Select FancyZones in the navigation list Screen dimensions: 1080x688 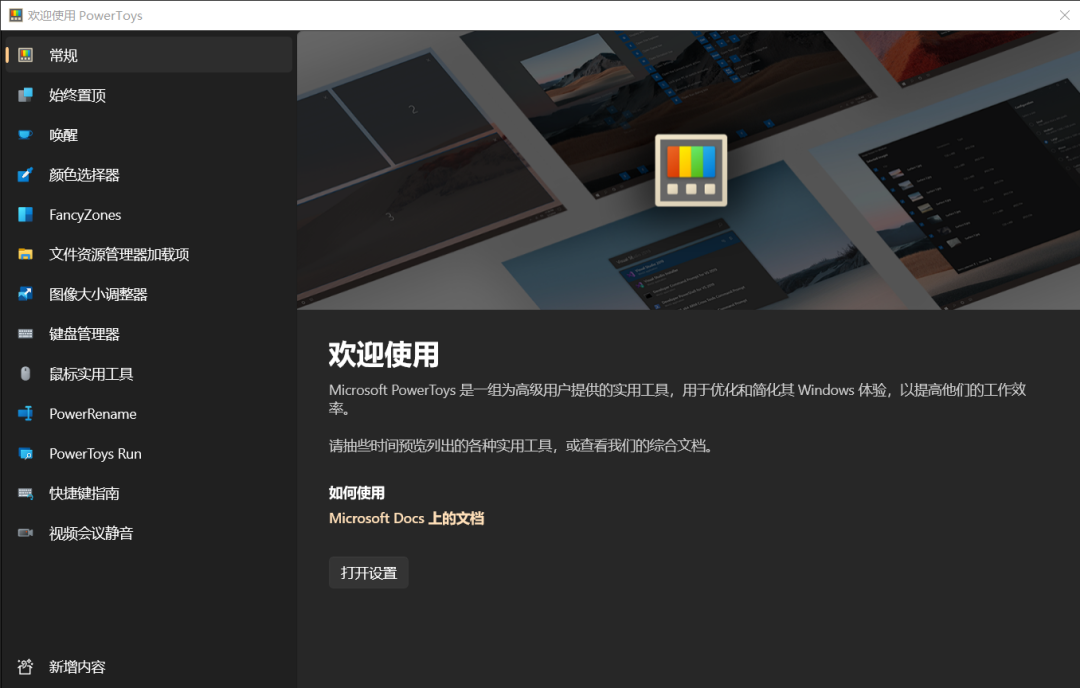[149, 214]
